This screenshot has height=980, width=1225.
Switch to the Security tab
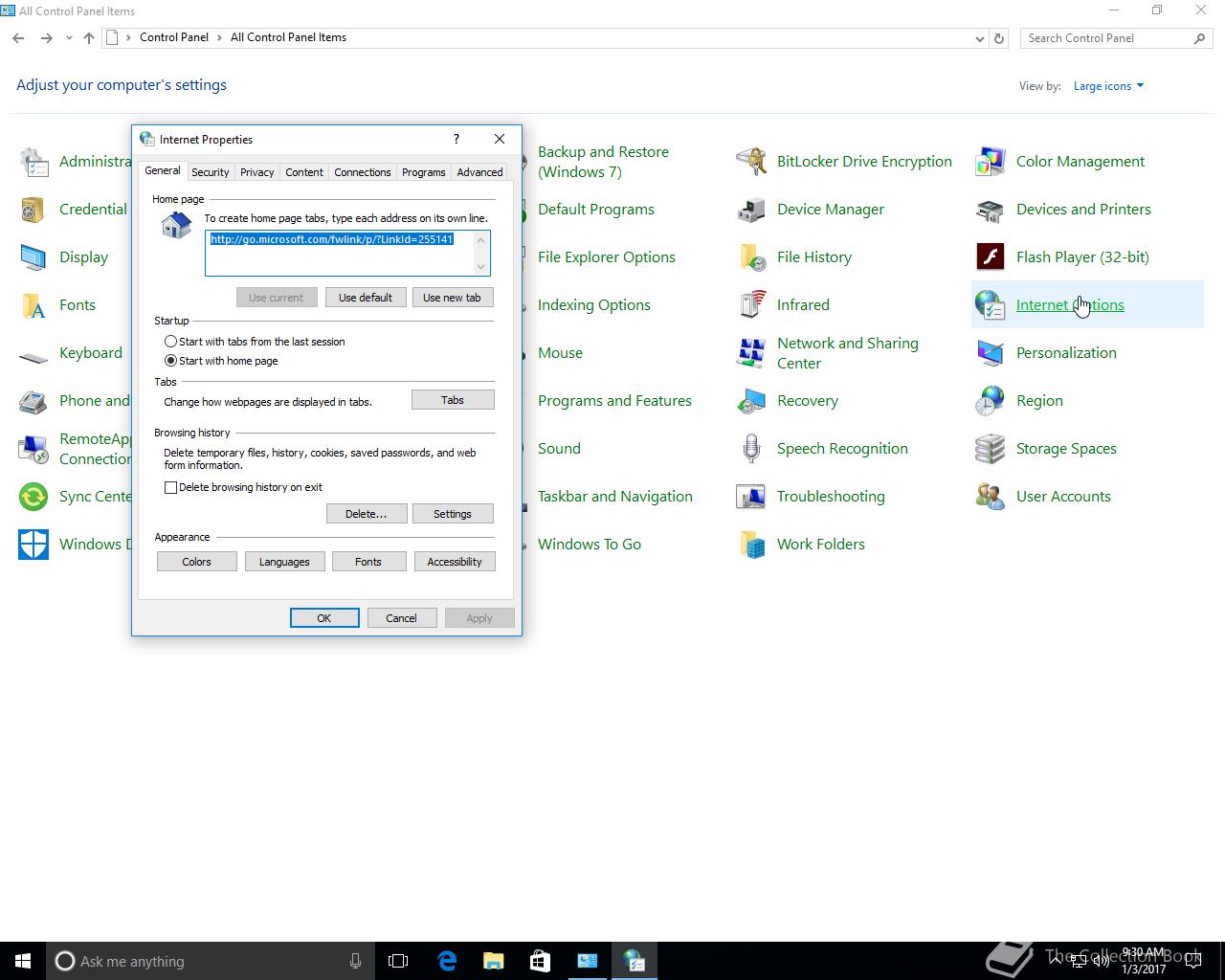(210, 172)
